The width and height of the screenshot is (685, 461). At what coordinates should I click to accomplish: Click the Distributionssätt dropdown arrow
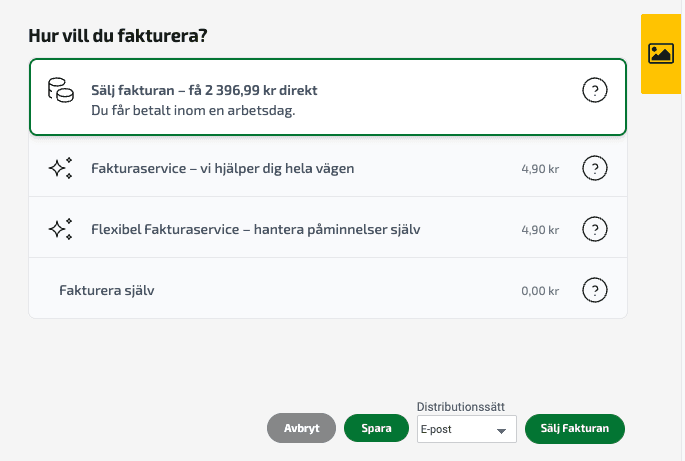pos(501,431)
